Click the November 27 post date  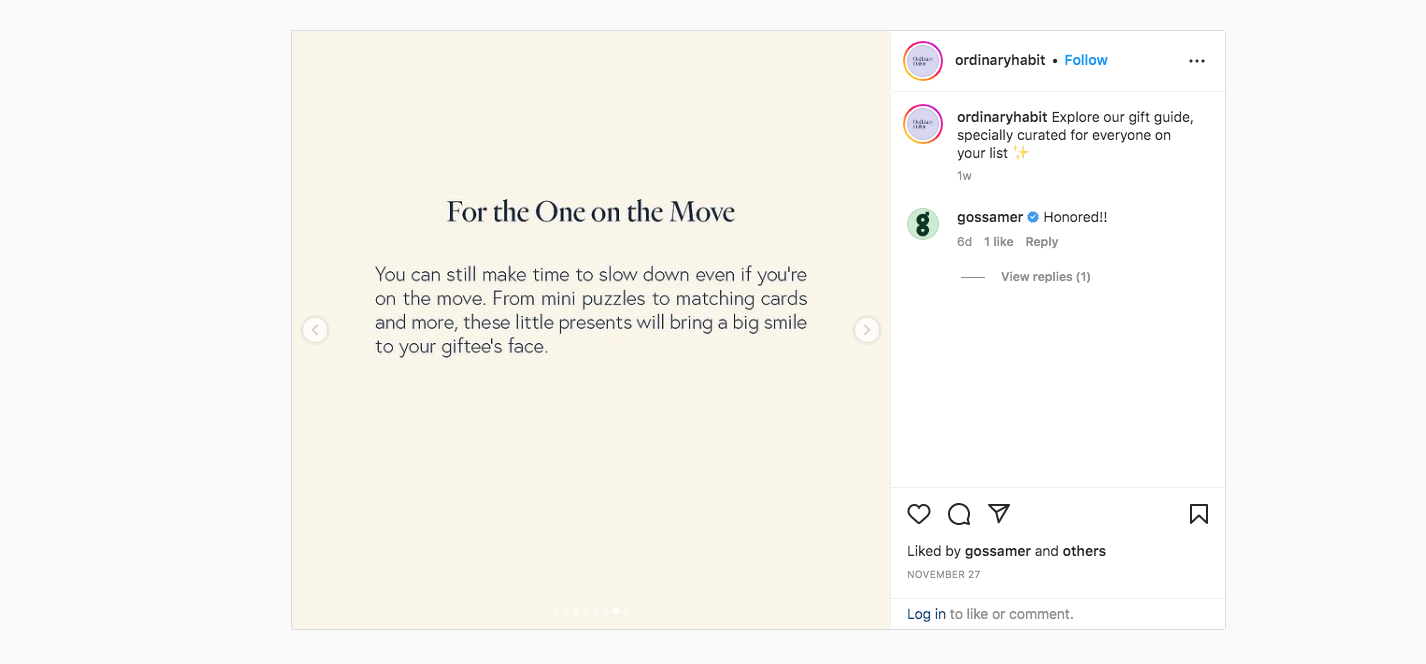(943, 575)
